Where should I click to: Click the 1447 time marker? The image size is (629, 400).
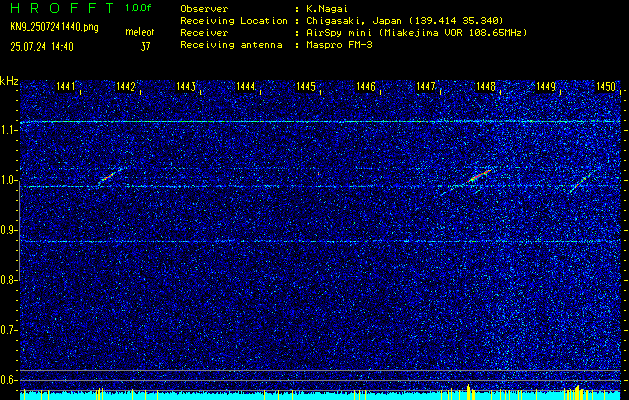coord(426,86)
